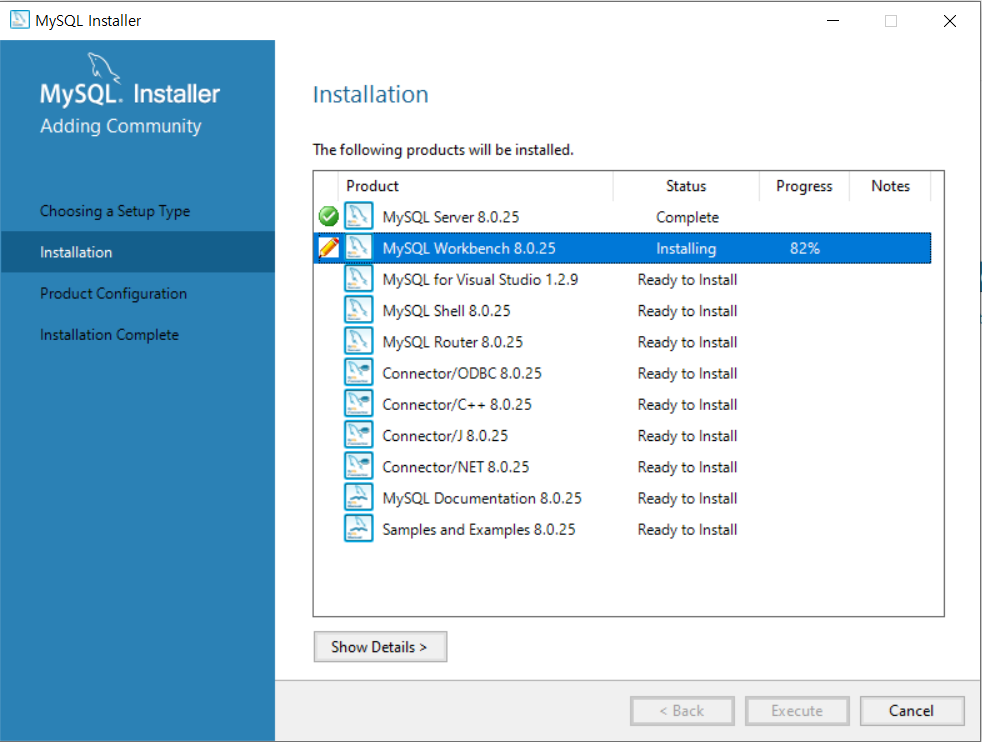Click the 82% progress value for Workbench
Screen dimensions: 982x742
pyautogui.click(x=805, y=249)
